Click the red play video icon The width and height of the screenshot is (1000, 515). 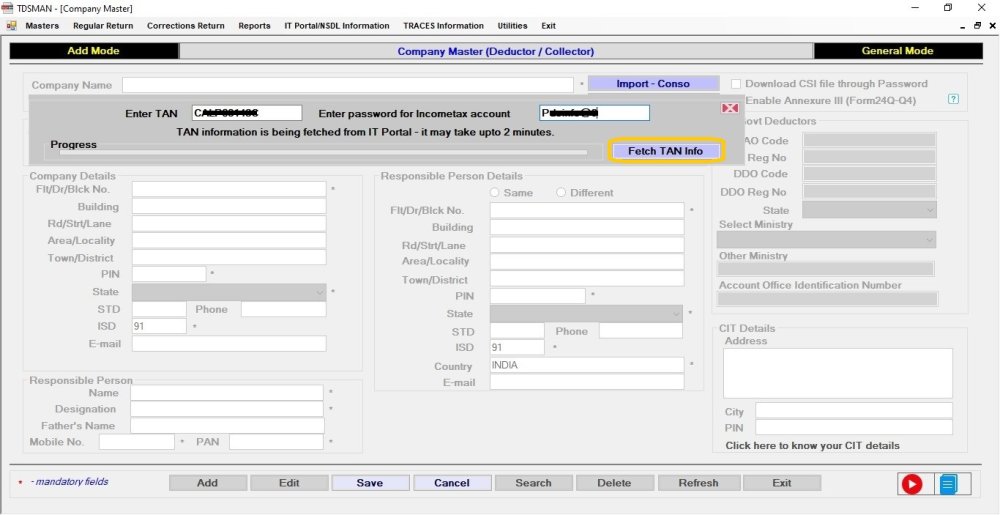[911, 485]
